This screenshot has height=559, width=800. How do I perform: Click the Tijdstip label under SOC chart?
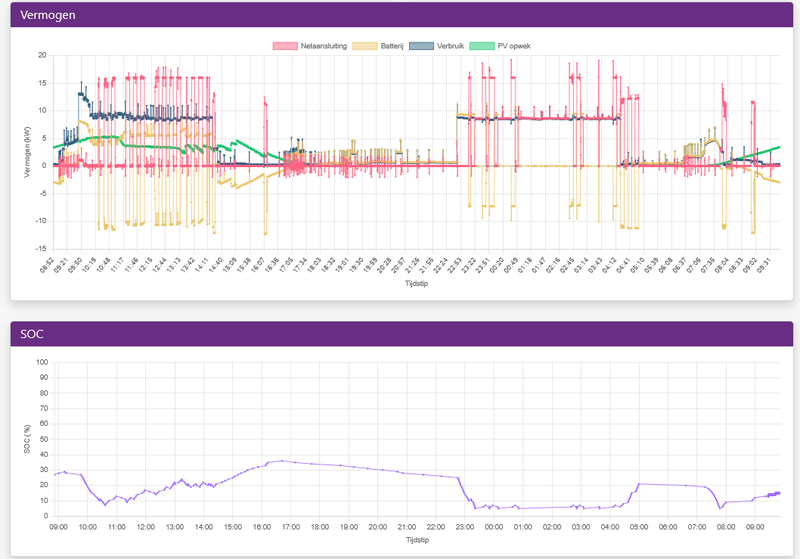coord(417,540)
